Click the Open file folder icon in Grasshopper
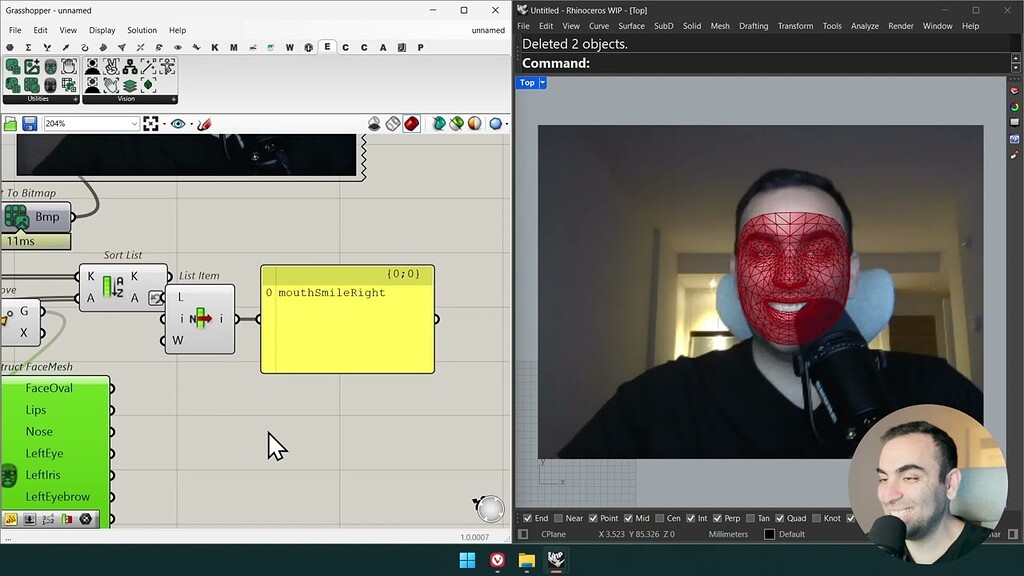 (x=11, y=124)
